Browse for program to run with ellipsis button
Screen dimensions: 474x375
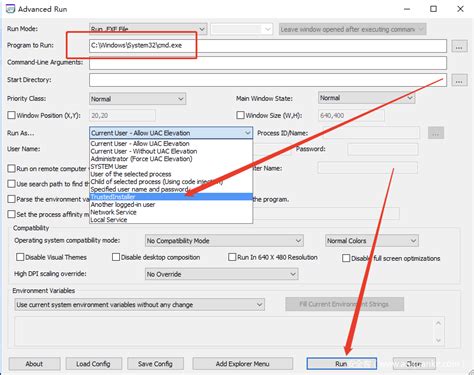point(459,47)
